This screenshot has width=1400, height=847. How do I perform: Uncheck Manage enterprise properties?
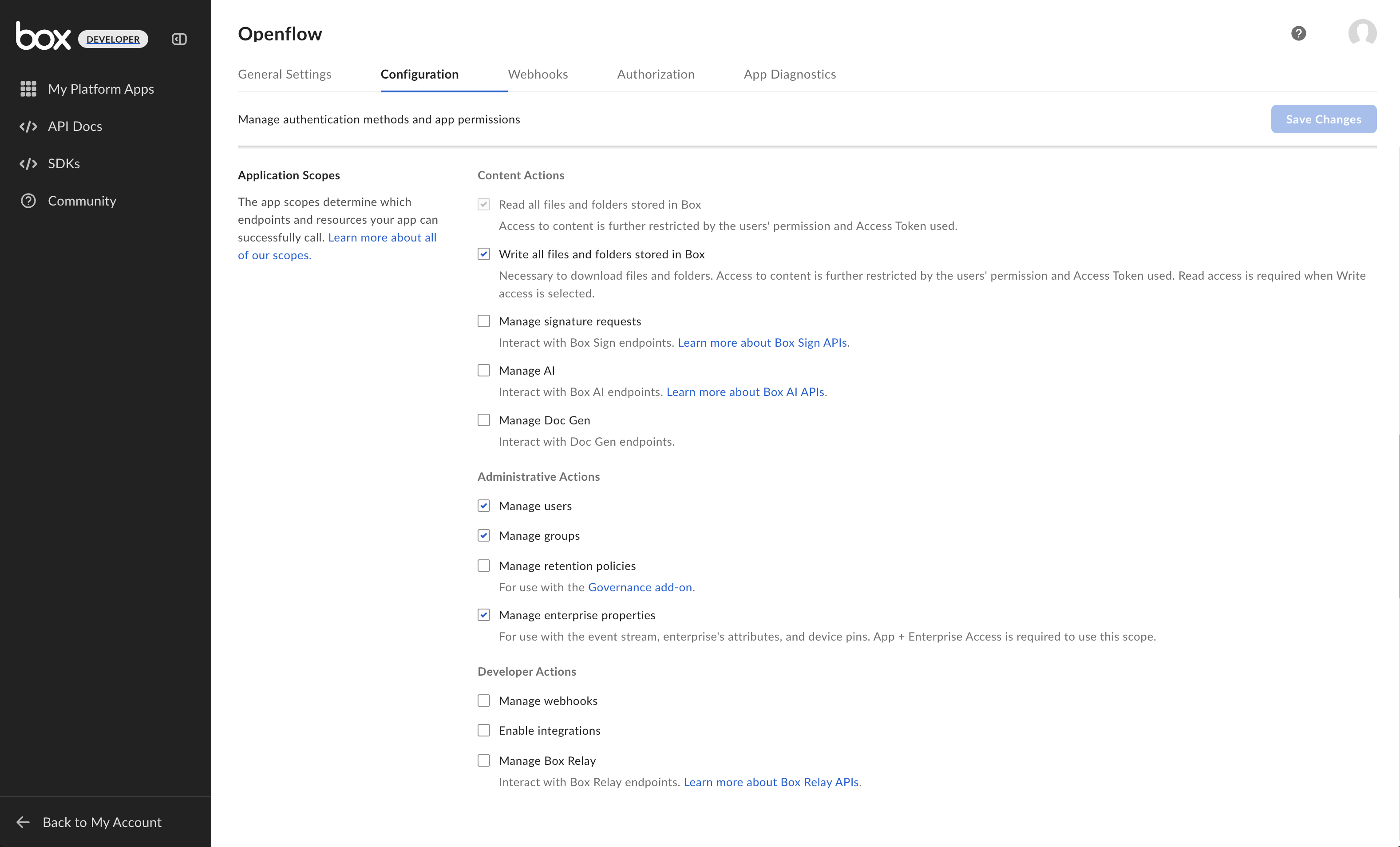483,615
